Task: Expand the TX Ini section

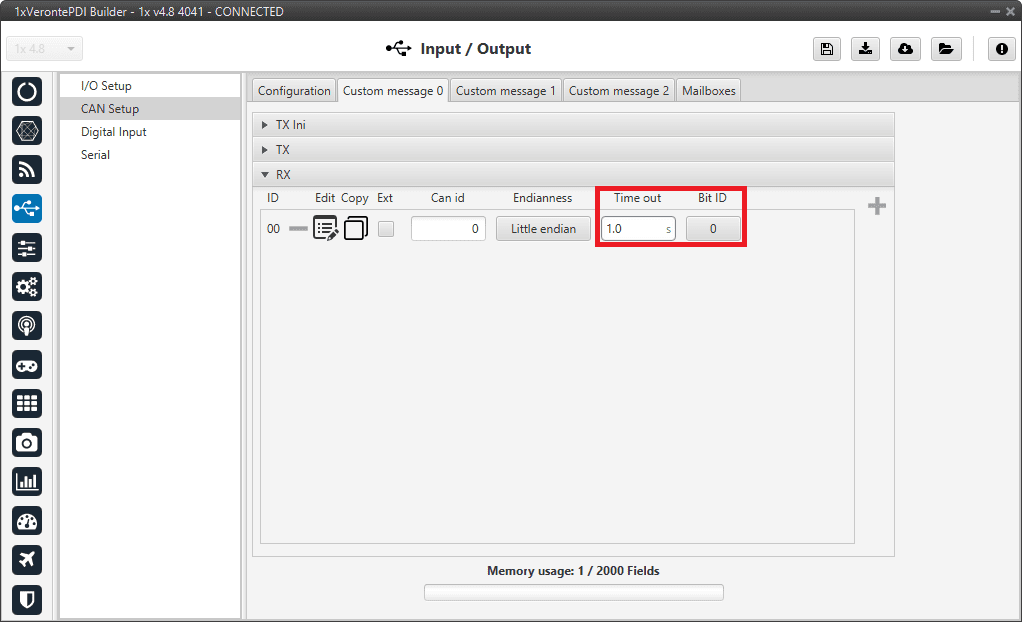Action: [x=290, y=125]
